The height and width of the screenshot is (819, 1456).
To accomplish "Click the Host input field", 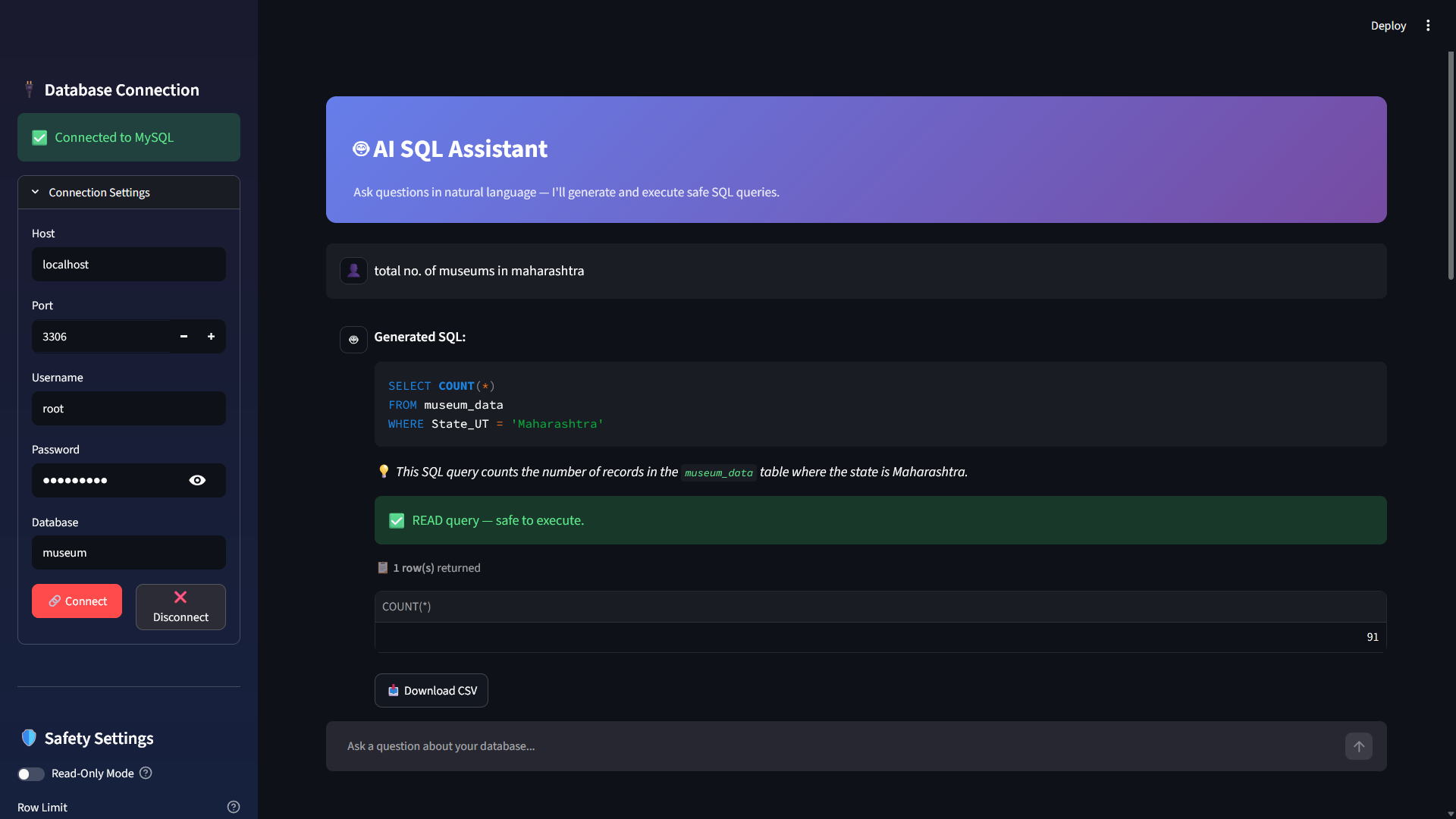I will [129, 265].
